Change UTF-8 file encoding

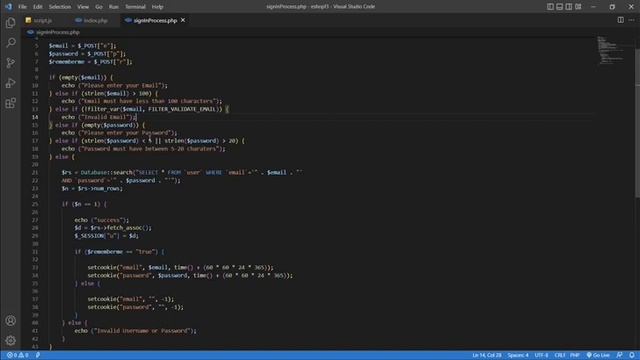(x=542, y=355)
